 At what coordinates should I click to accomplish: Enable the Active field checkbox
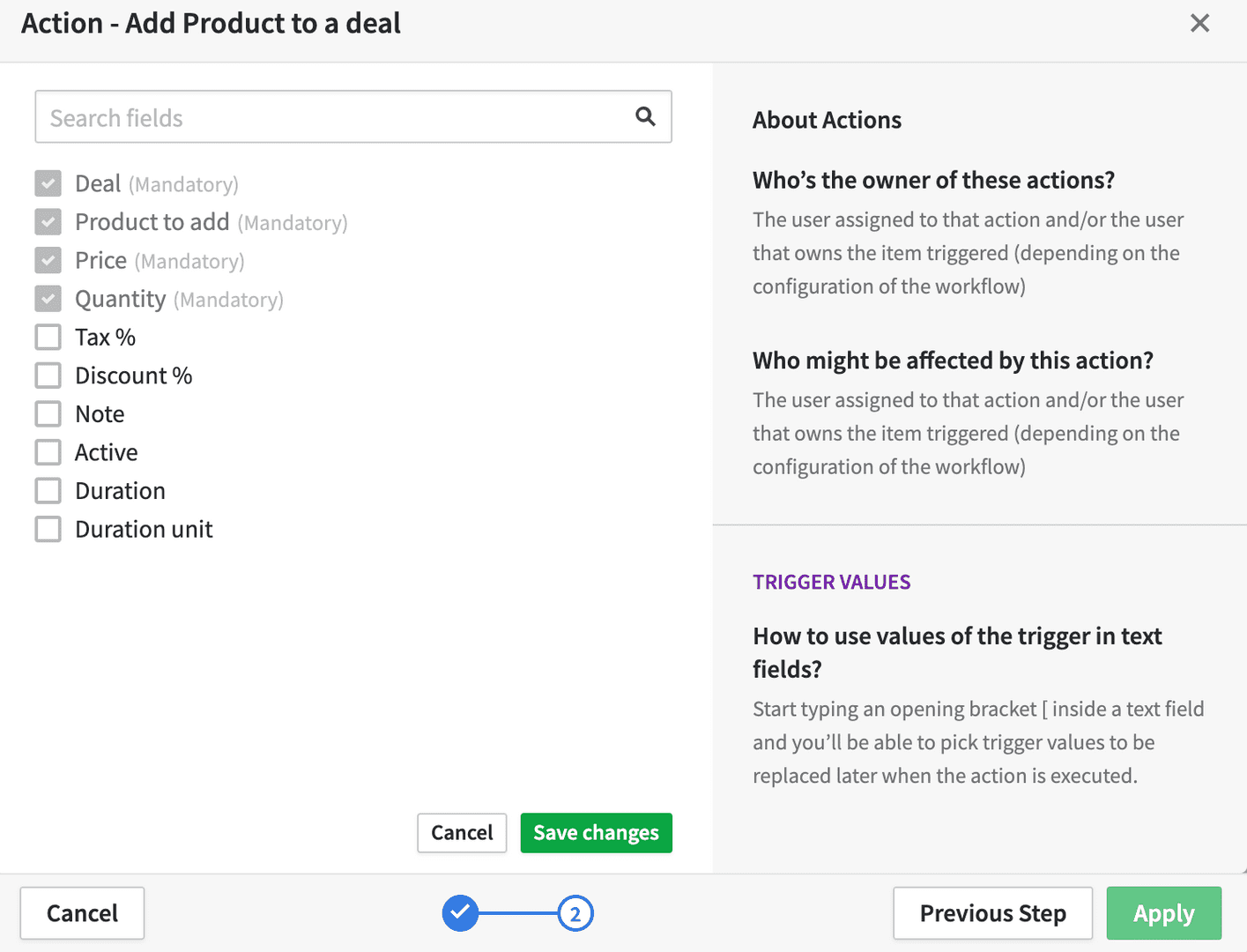tap(48, 452)
